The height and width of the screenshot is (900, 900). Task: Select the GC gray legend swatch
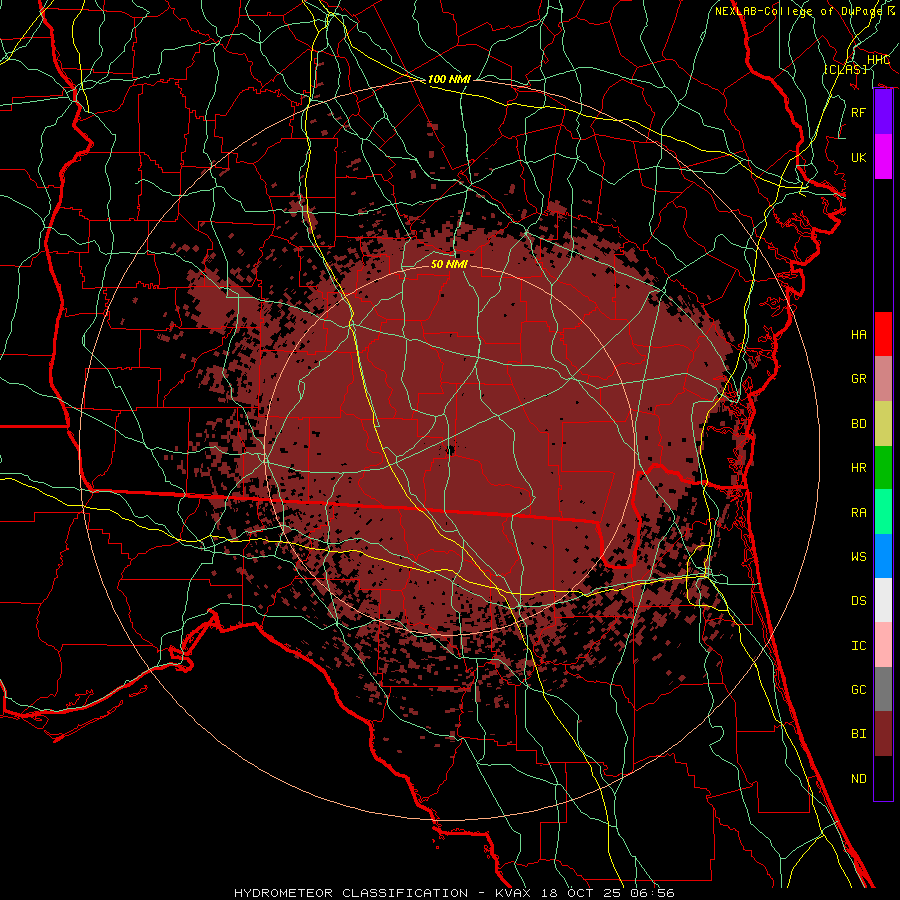coord(883,689)
